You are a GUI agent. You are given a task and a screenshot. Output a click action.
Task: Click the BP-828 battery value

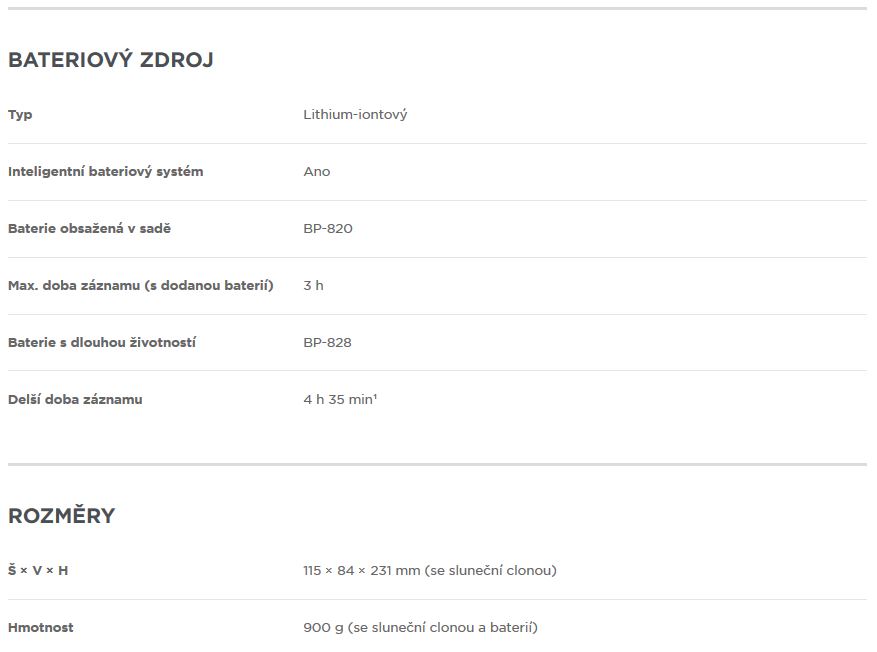click(327, 343)
